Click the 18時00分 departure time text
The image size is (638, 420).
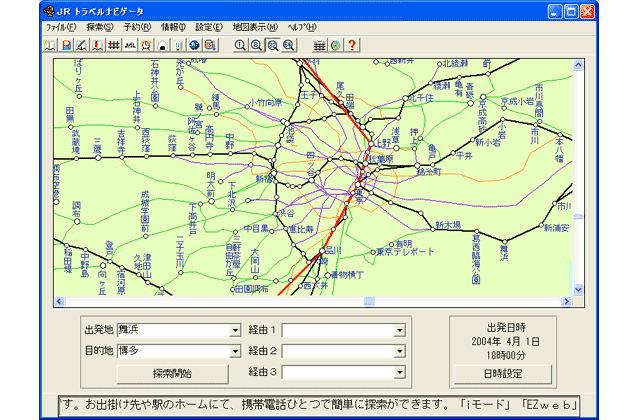tap(506, 355)
